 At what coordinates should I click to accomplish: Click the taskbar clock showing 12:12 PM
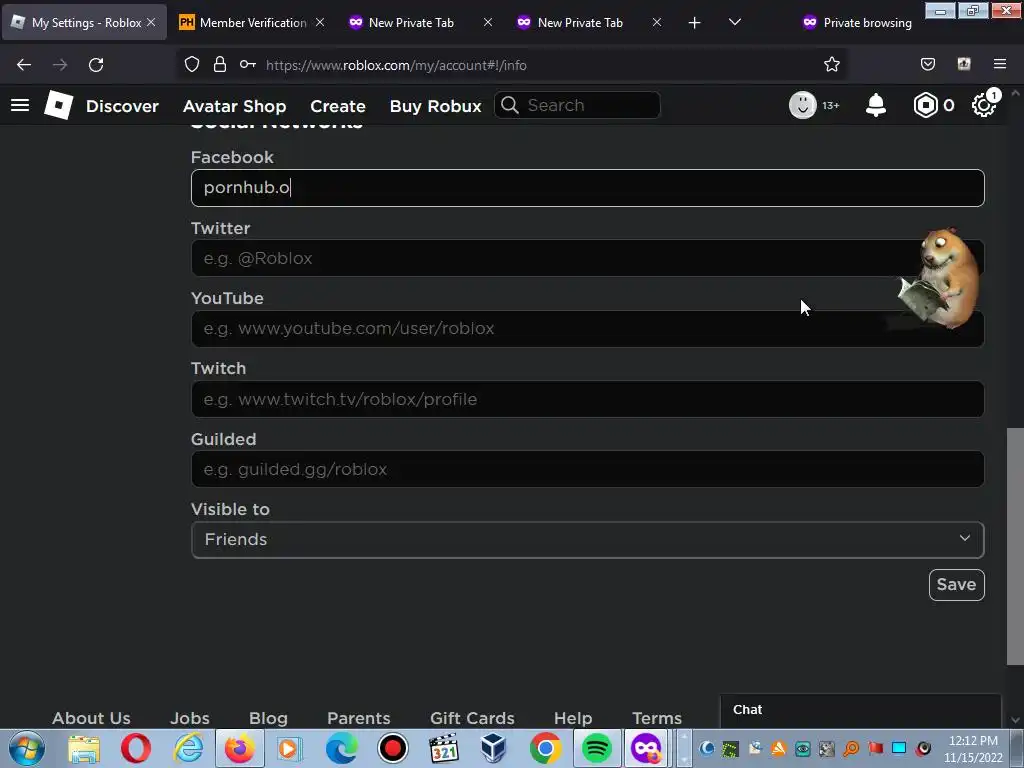(972, 749)
